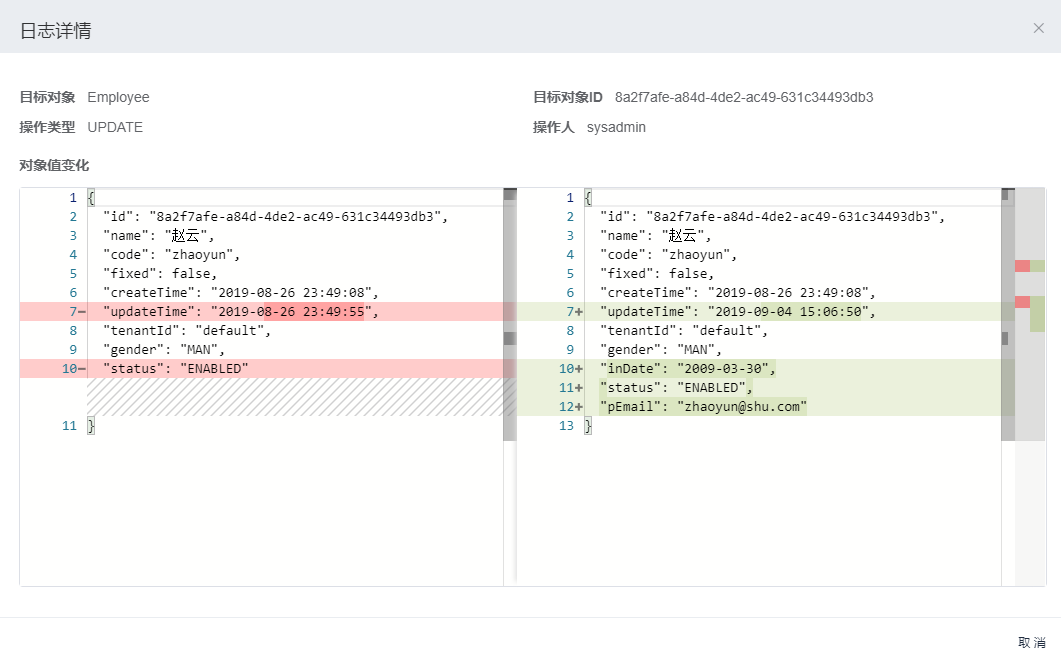1061x660 pixels.
Task: Click the 取消 button
Action: click(1031, 642)
